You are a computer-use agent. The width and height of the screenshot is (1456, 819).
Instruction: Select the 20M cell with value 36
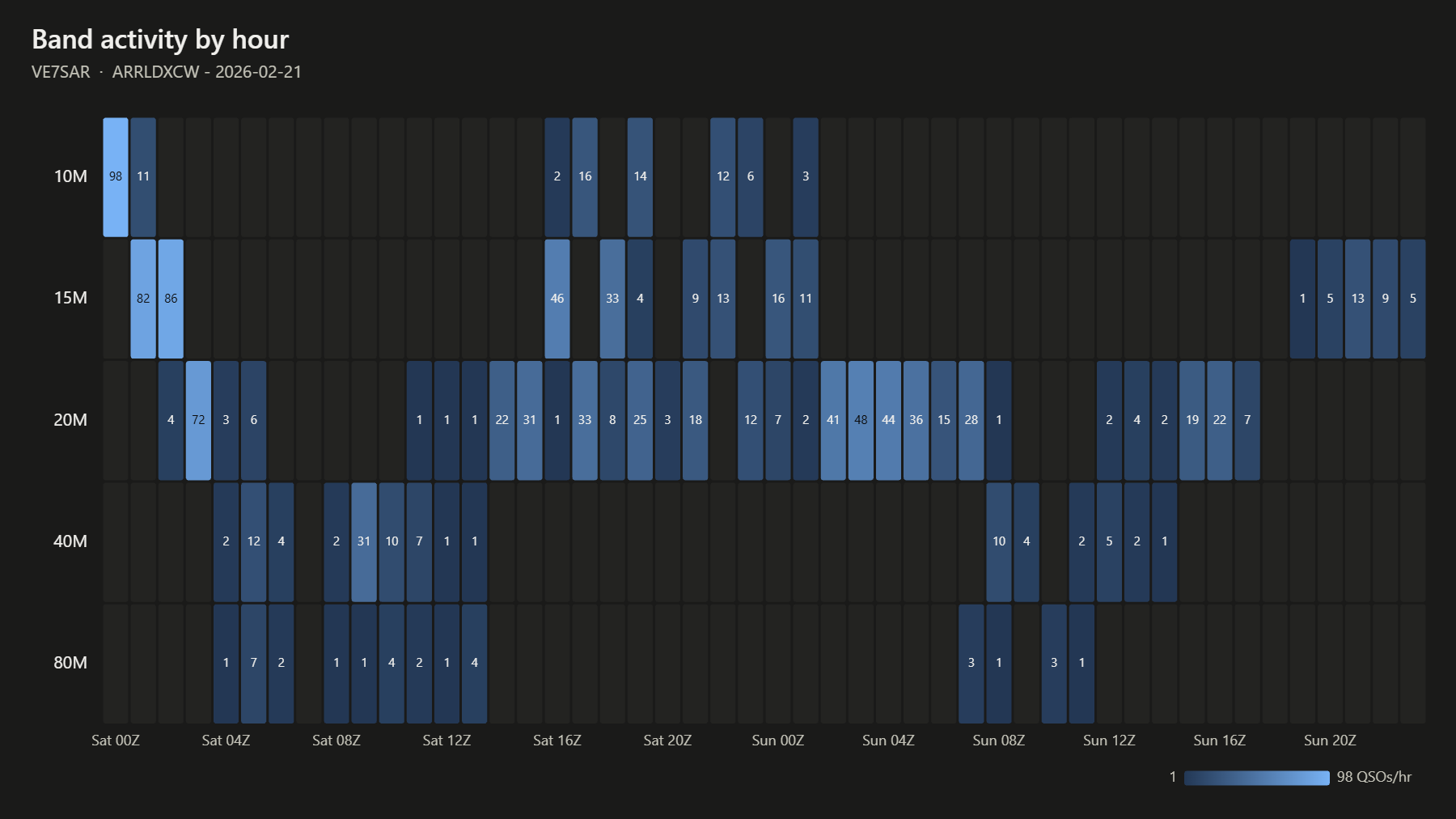(x=916, y=420)
